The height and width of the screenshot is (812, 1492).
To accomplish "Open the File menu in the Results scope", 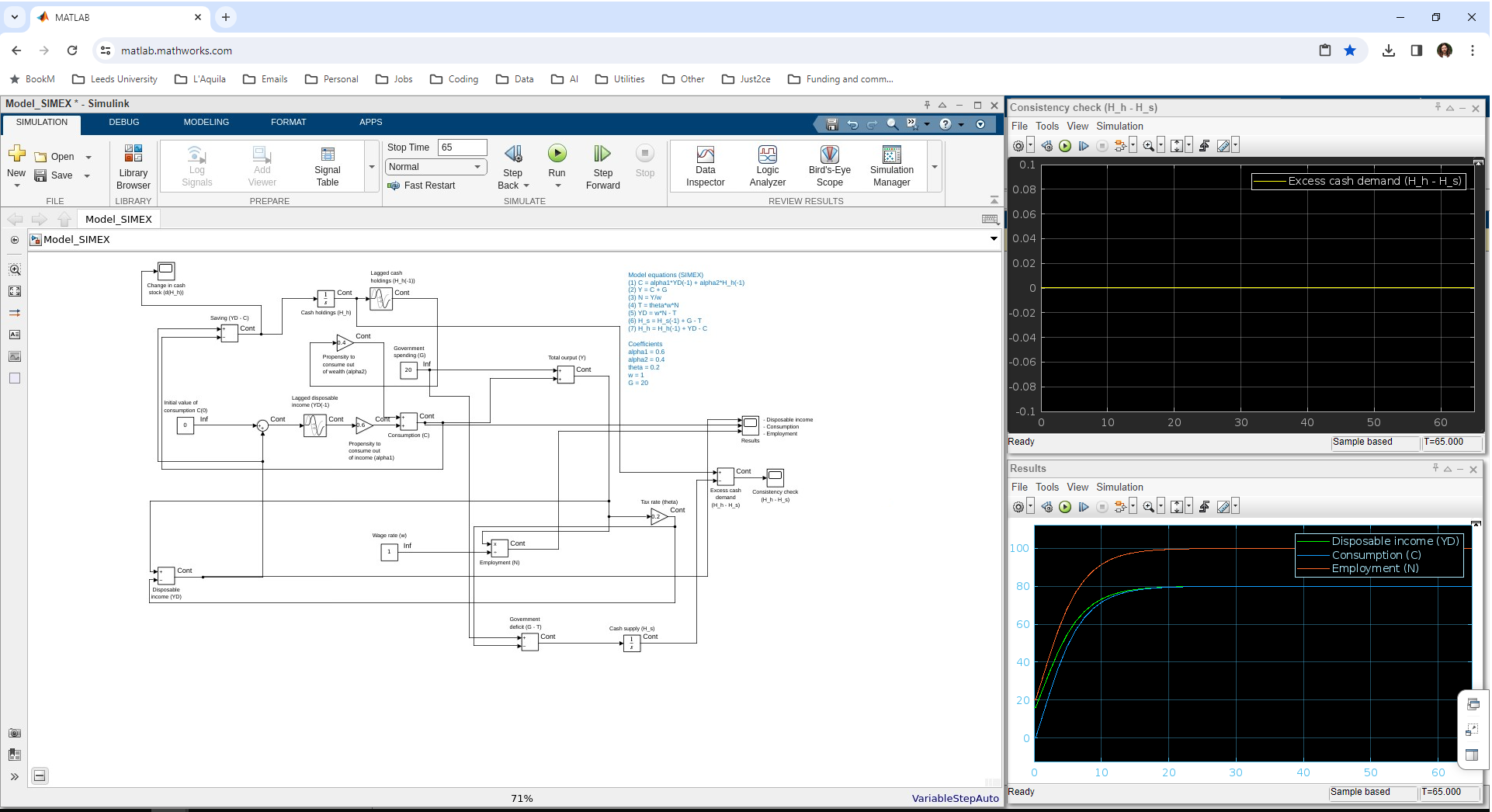I will pos(1019,488).
